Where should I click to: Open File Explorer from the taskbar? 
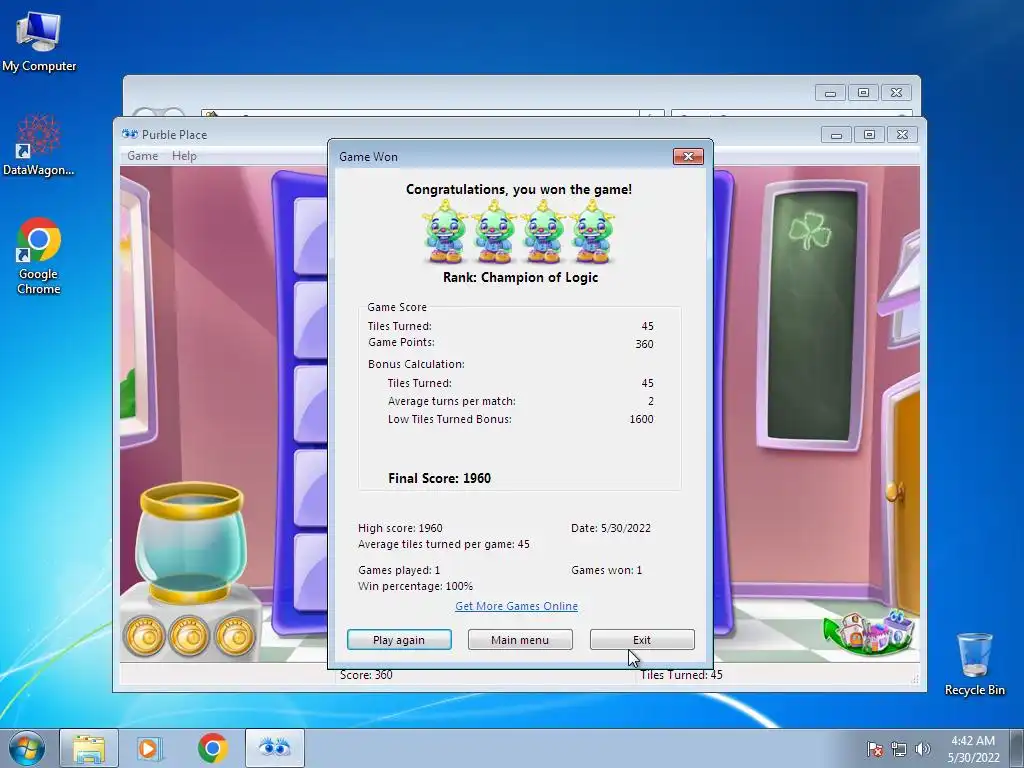[89, 748]
